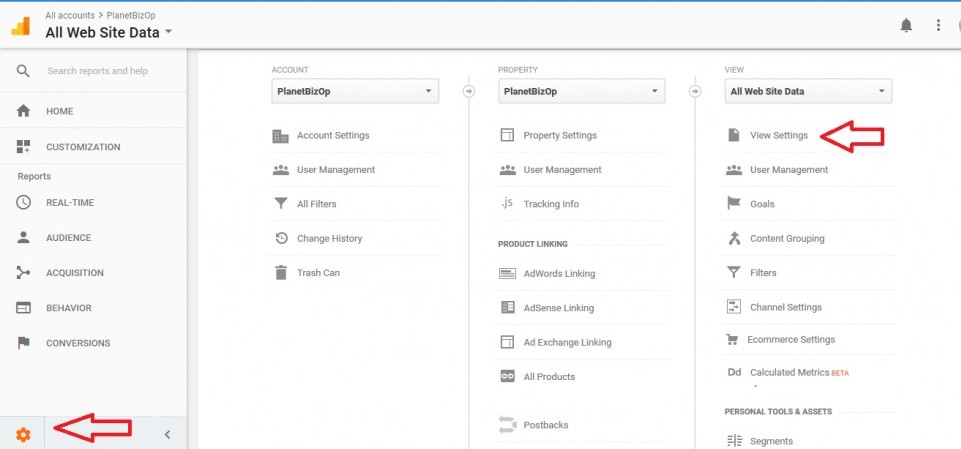
Task: Open the Tracking Info link
Action: click(551, 204)
